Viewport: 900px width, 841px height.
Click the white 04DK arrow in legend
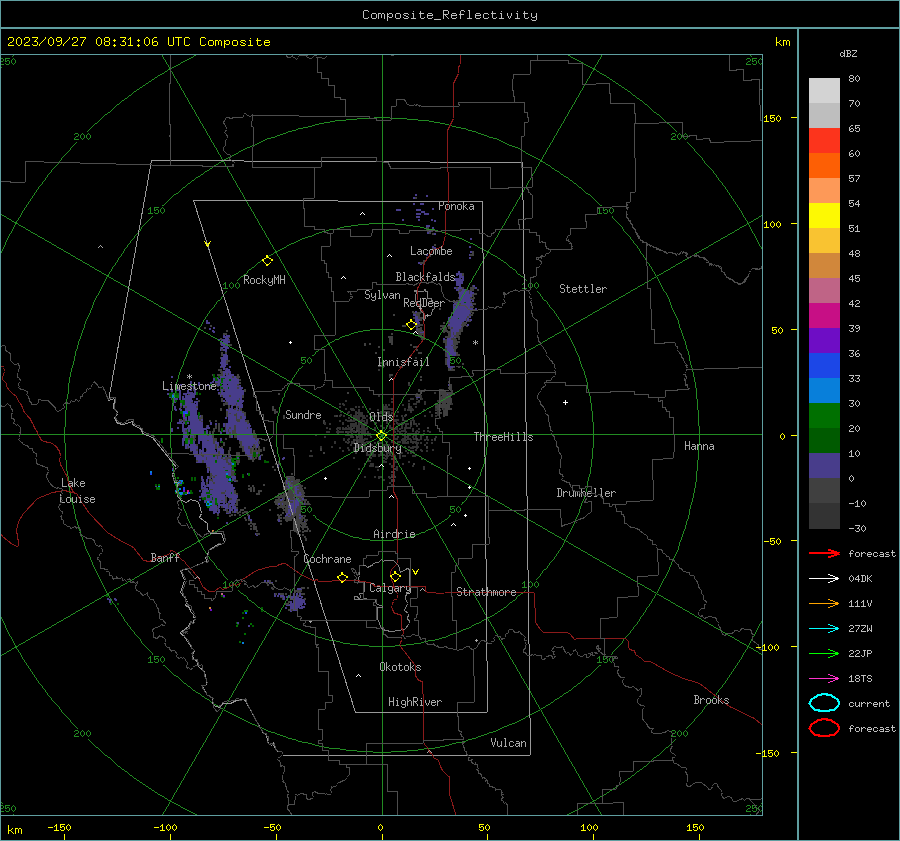coord(824,578)
